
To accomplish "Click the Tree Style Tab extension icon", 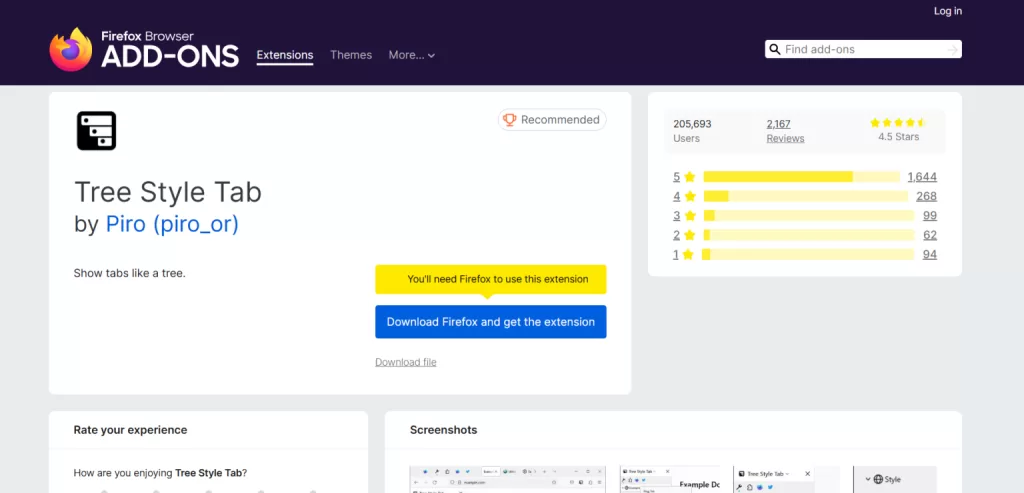I will 96,131.
